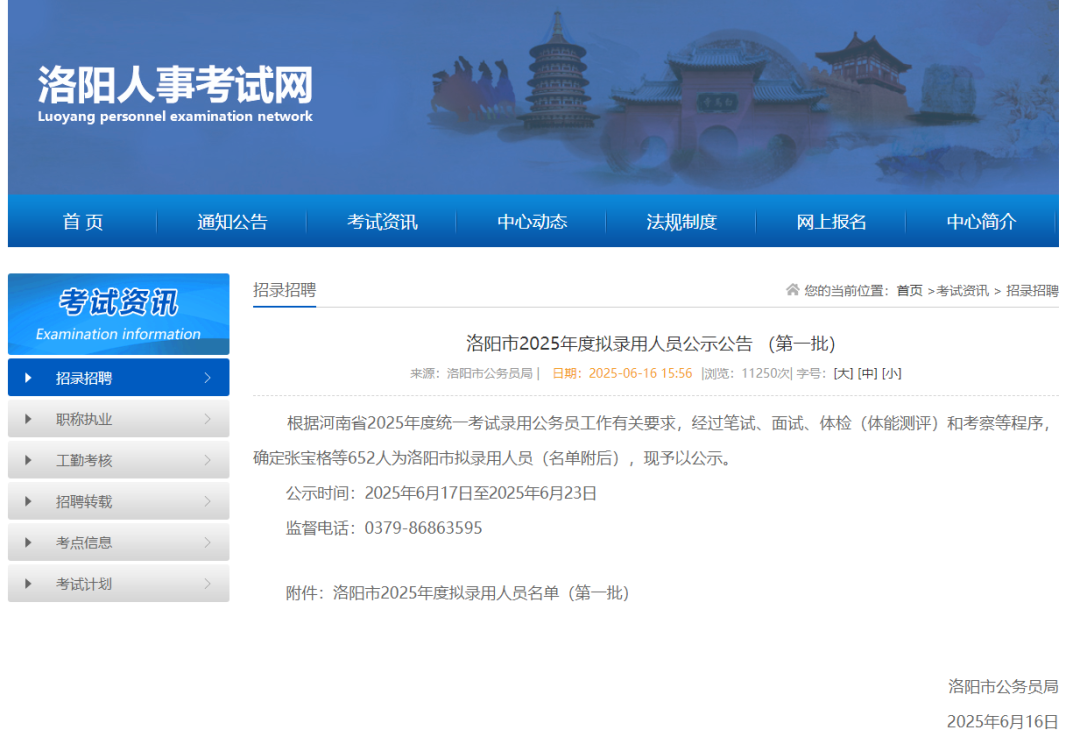1080x737 pixels.
Task: Click the 洛阳人事考试网 site logo
Action: 175,94
